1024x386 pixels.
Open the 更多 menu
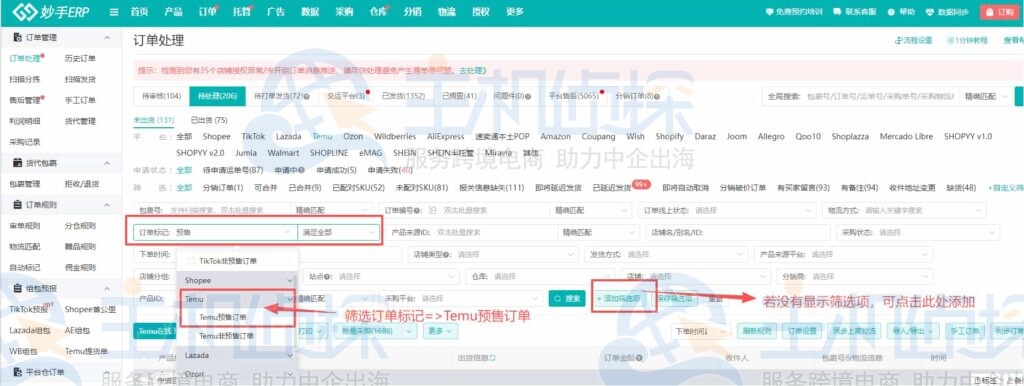coord(515,12)
